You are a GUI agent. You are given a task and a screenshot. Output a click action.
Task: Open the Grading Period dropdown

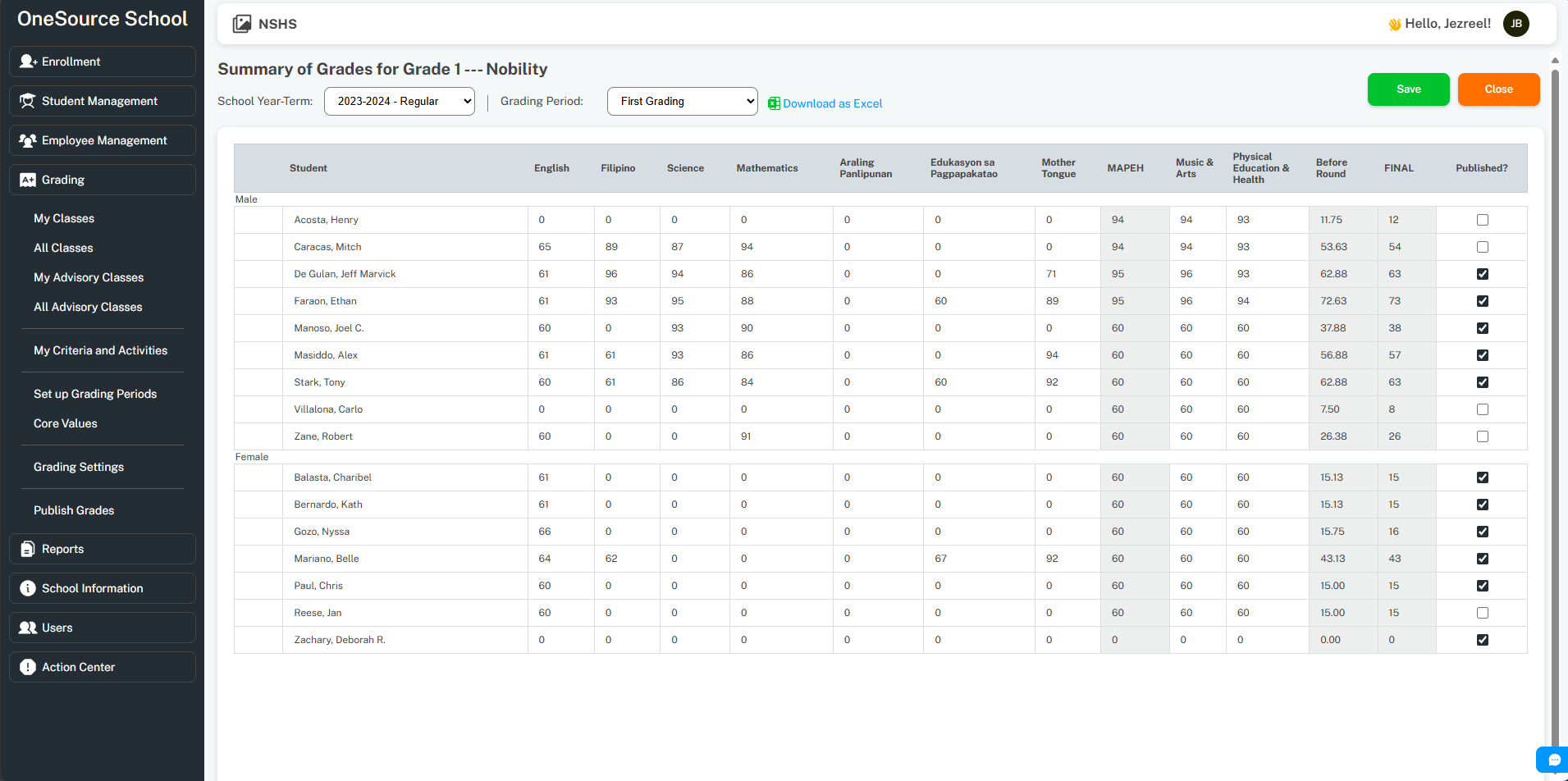tap(683, 101)
